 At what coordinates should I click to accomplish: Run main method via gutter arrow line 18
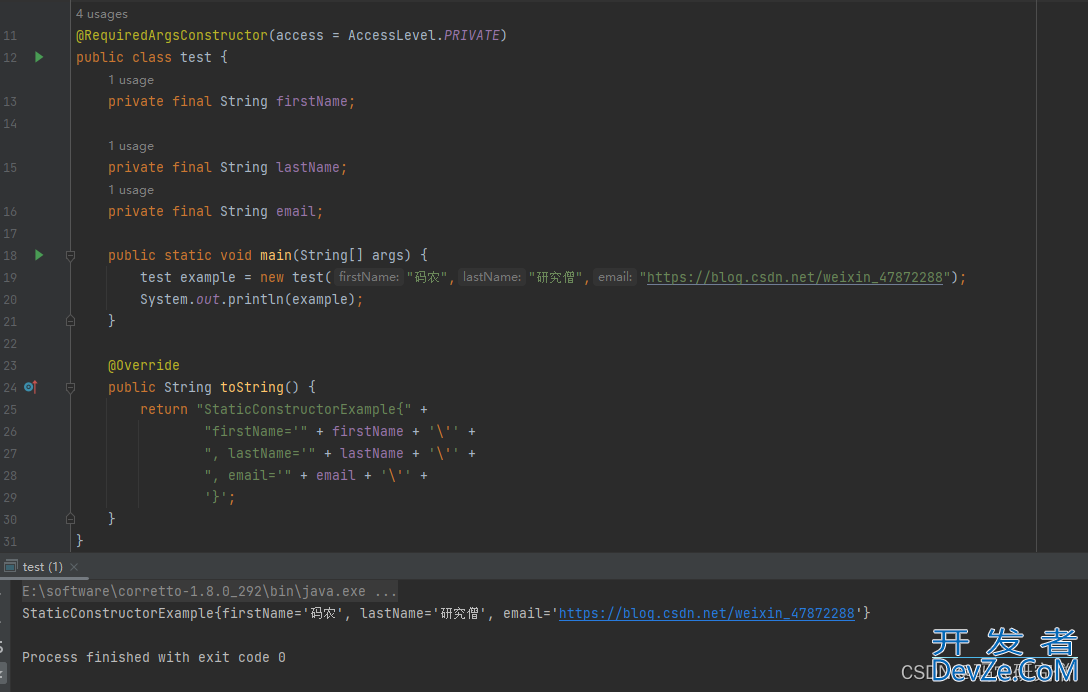pyautogui.click(x=39, y=255)
